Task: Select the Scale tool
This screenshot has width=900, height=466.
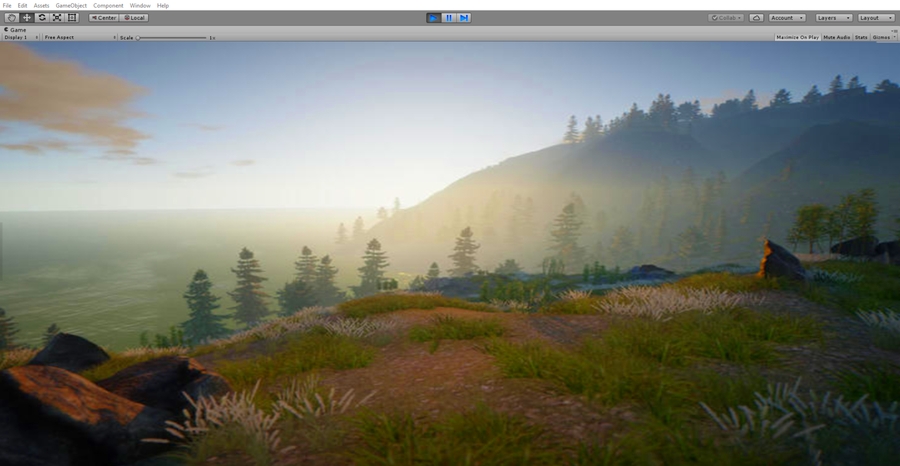Action: pos(57,18)
